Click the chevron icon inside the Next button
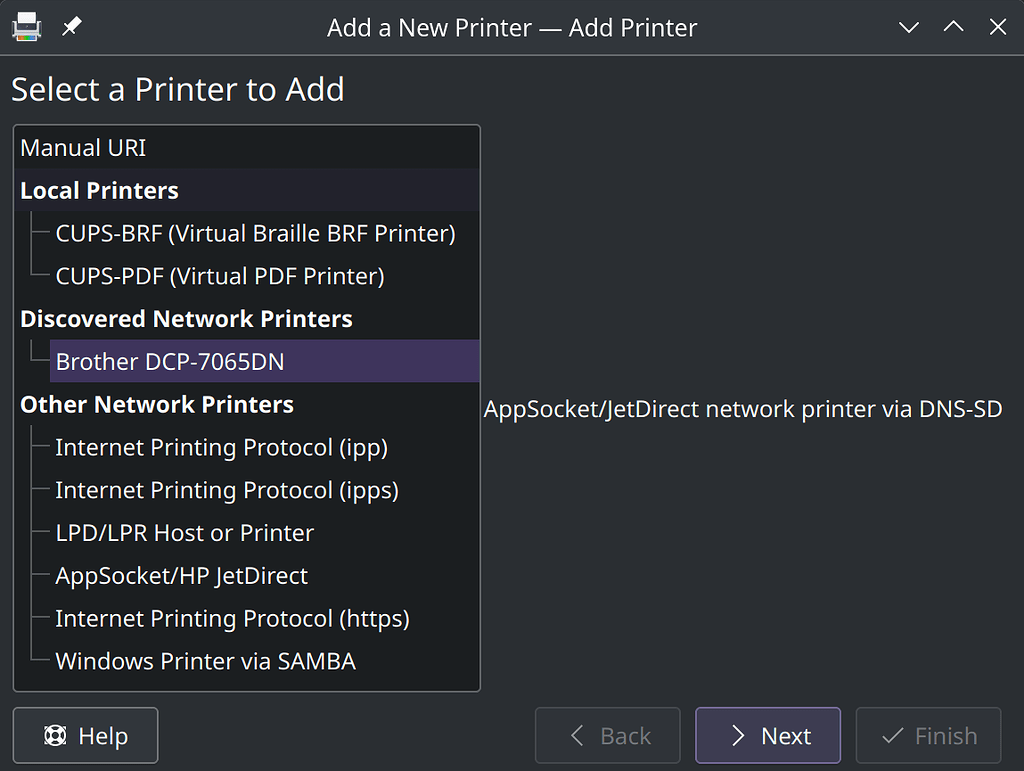This screenshot has height=771, width=1024. click(736, 736)
